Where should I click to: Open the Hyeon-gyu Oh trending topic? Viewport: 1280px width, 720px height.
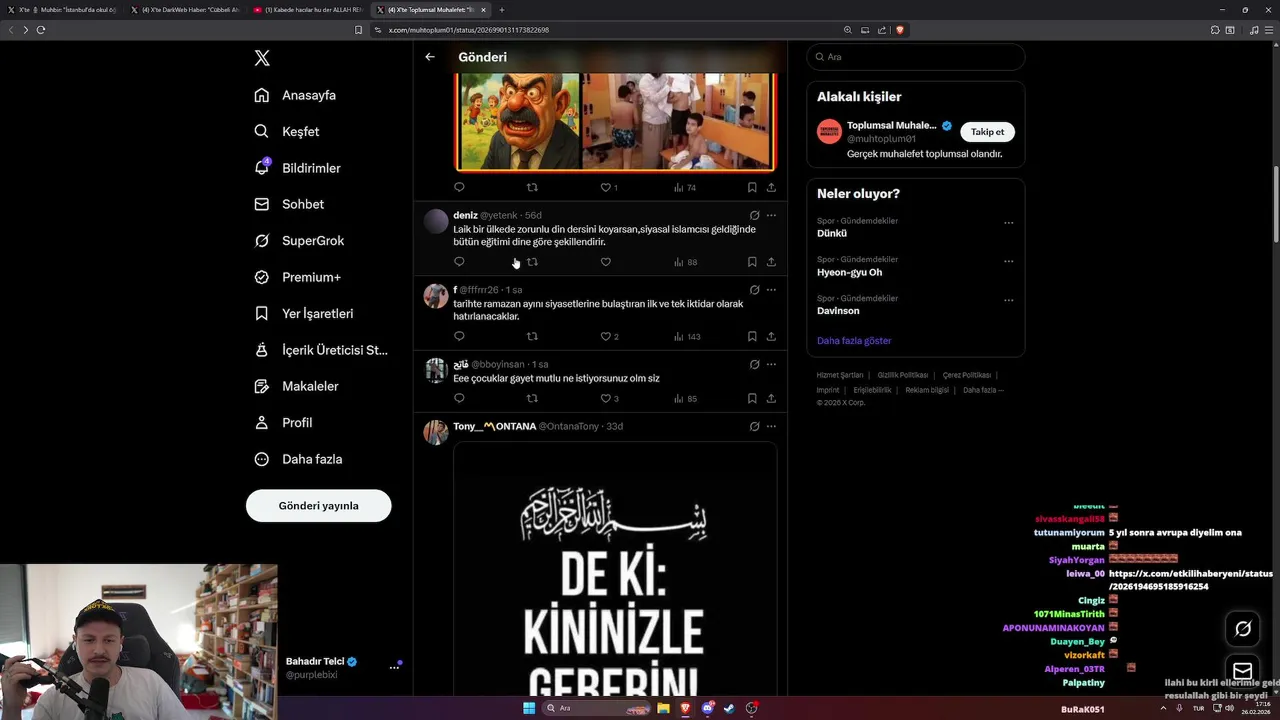[849, 272]
